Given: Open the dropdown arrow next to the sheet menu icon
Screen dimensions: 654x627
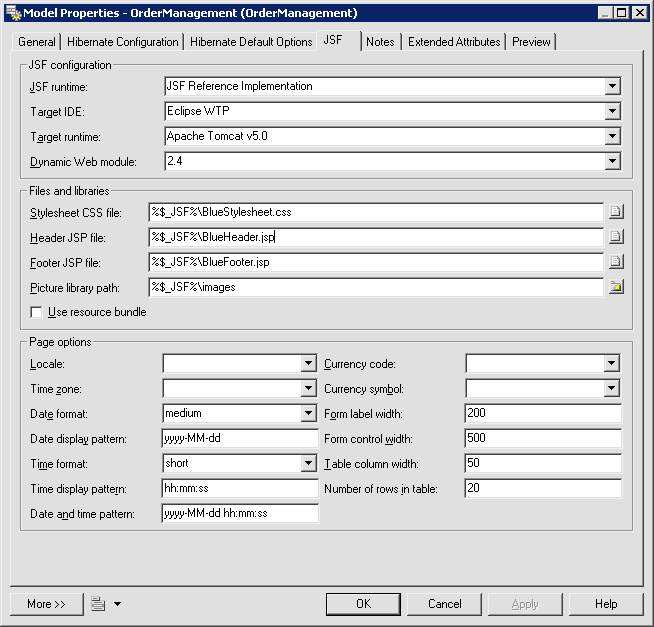Looking at the screenshot, I should 118,604.
